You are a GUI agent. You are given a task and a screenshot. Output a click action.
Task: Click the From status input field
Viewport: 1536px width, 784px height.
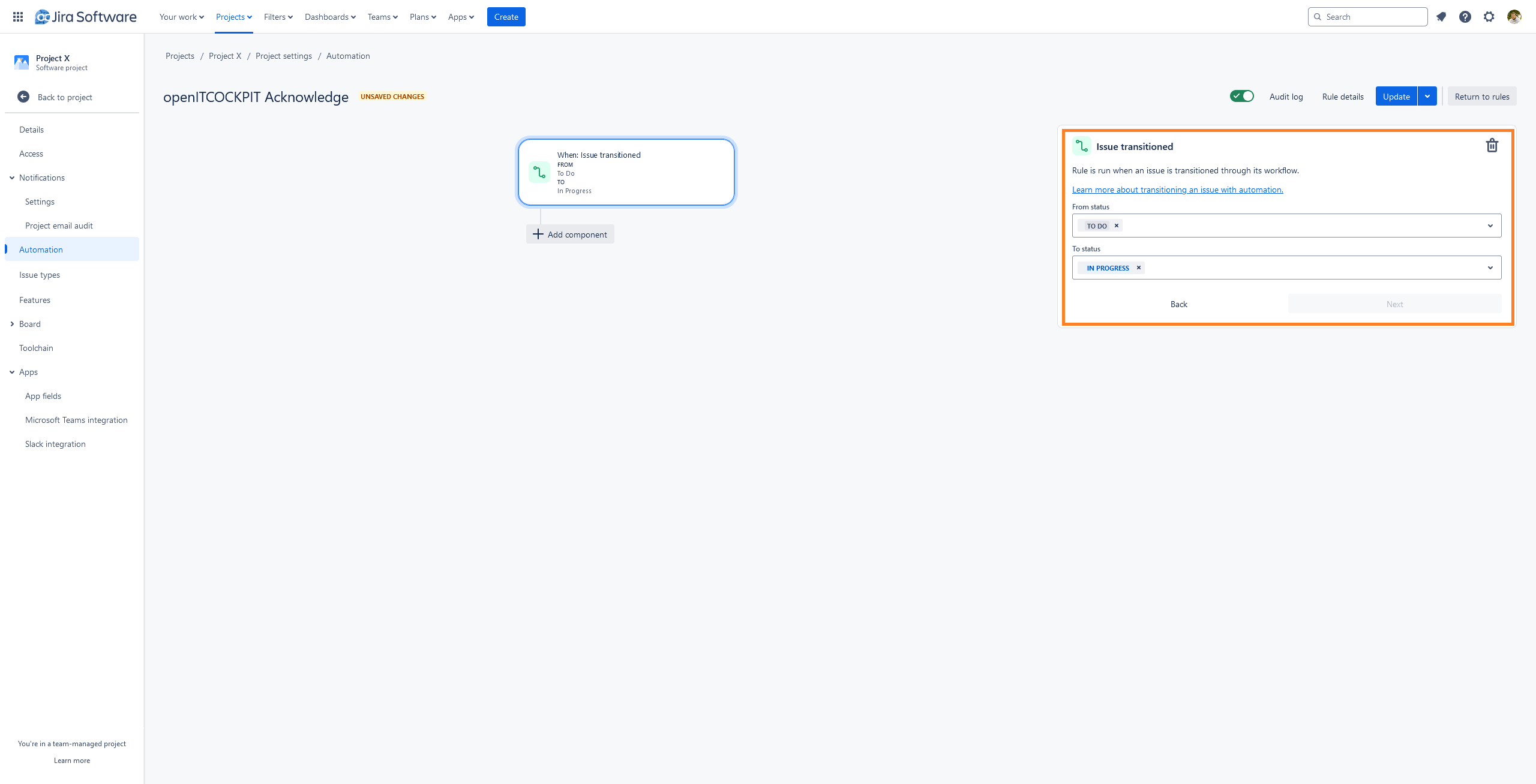tap(1287, 226)
